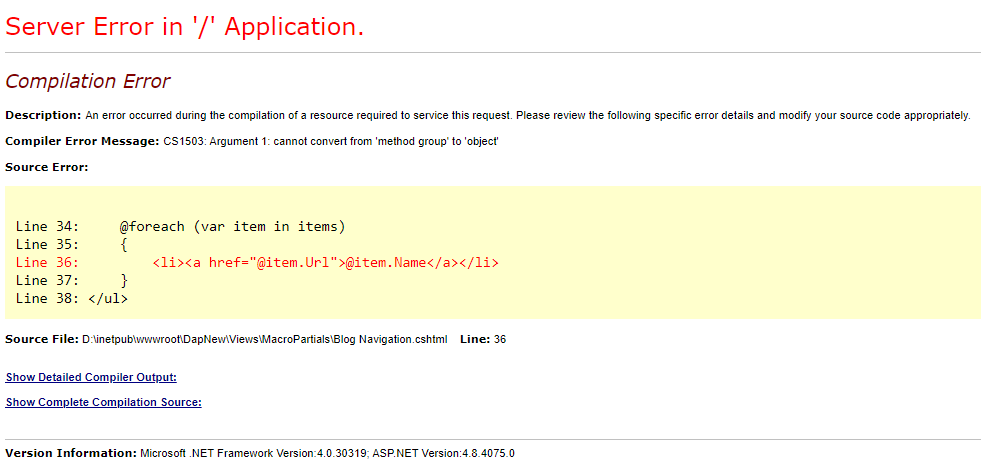Expand Show Complete Compilation Source link
The image size is (981, 470).
pyautogui.click(x=103, y=402)
